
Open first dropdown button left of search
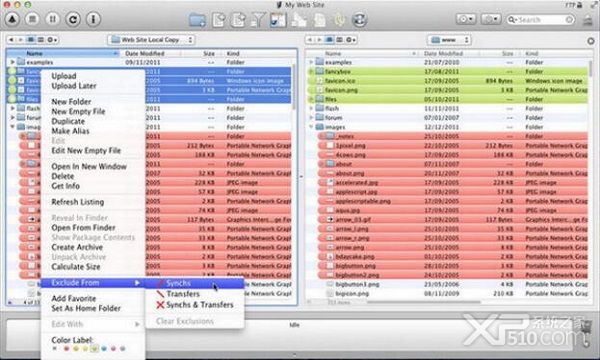(x=466, y=19)
